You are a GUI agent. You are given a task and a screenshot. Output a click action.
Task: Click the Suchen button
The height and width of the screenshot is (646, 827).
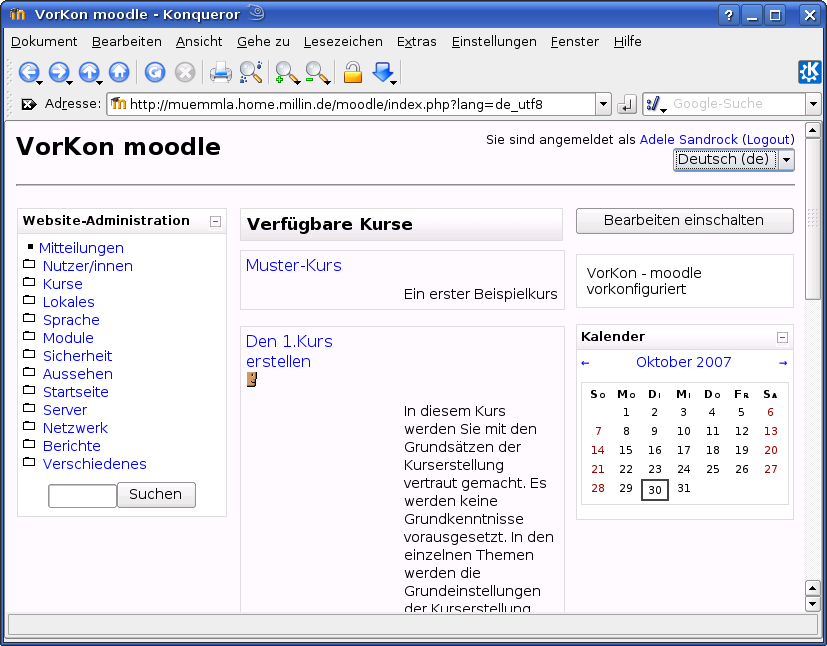(x=156, y=495)
